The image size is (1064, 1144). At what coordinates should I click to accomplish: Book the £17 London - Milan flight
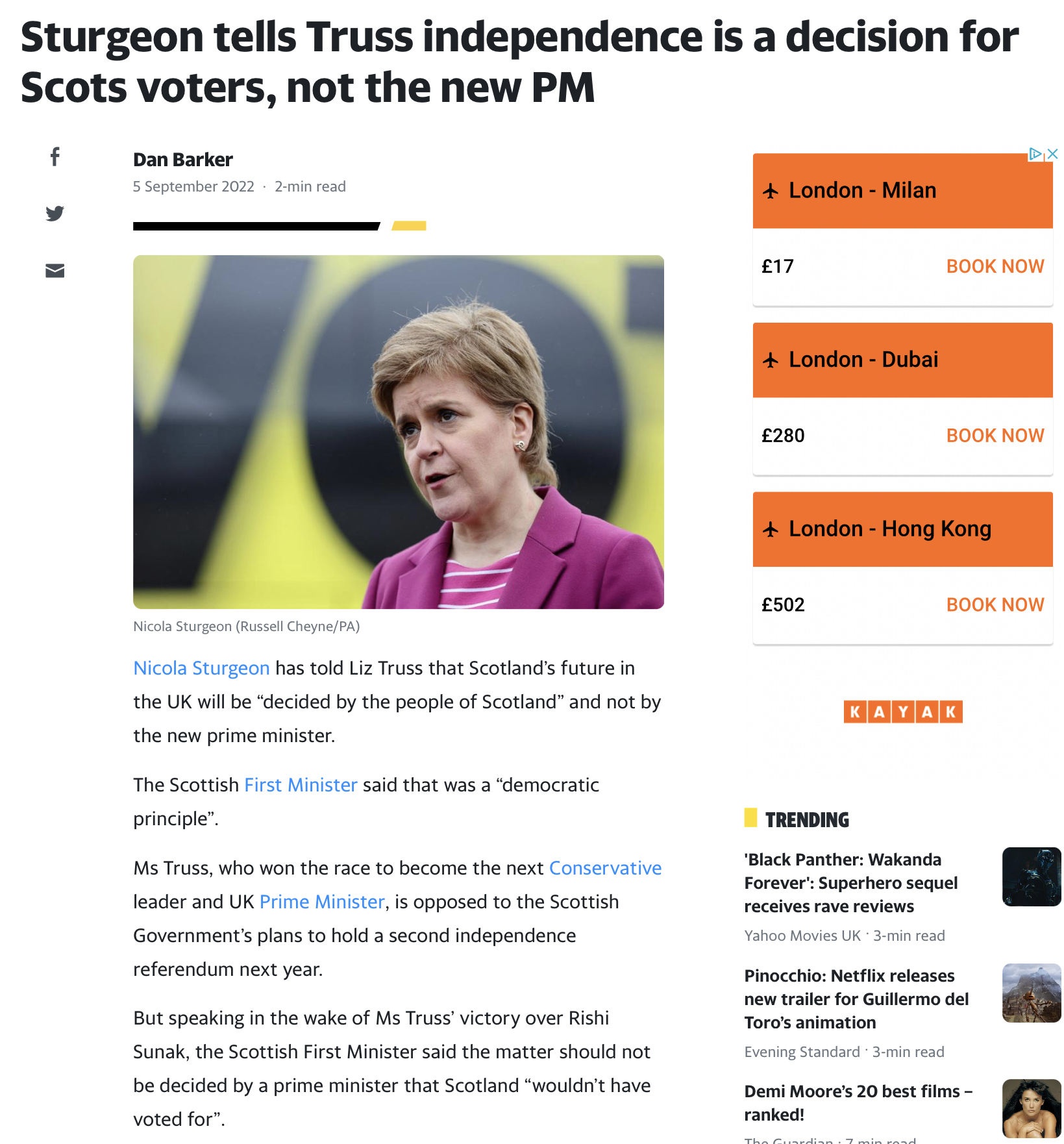pyautogui.click(x=995, y=266)
